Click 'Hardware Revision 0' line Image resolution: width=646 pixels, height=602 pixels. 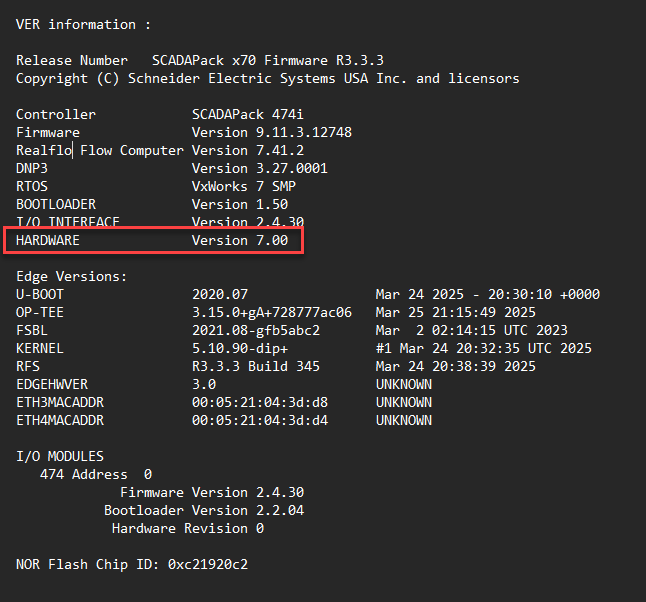point(188,528)
